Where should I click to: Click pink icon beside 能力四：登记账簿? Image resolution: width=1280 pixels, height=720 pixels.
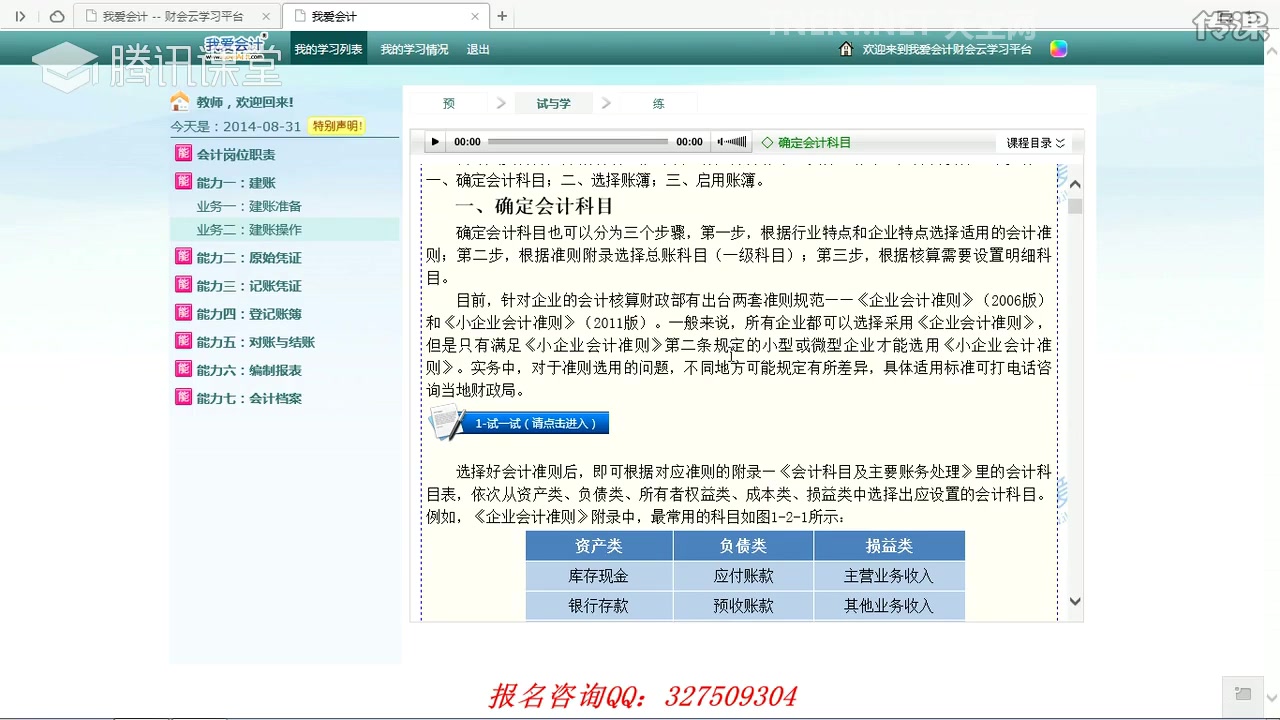pos(183,312)
